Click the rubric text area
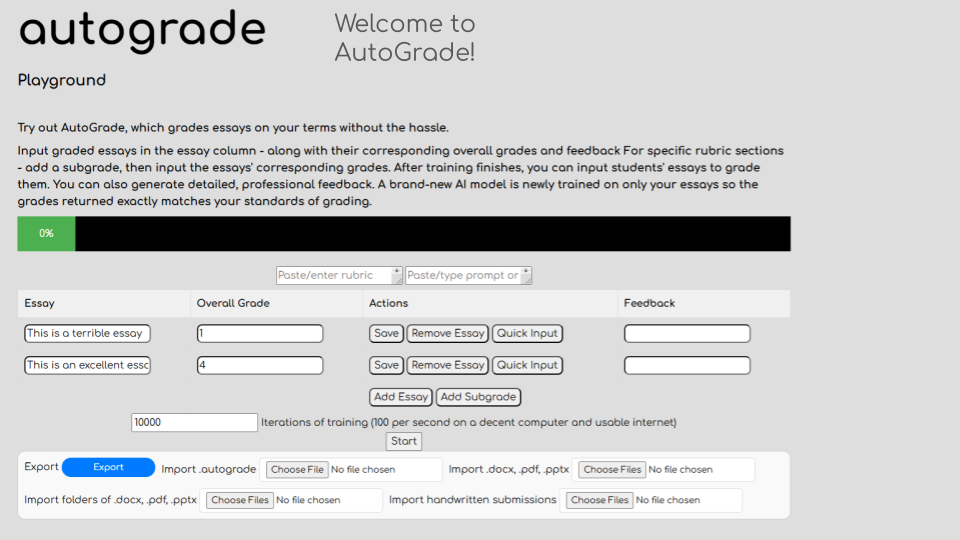 click(x=339, y=276)
